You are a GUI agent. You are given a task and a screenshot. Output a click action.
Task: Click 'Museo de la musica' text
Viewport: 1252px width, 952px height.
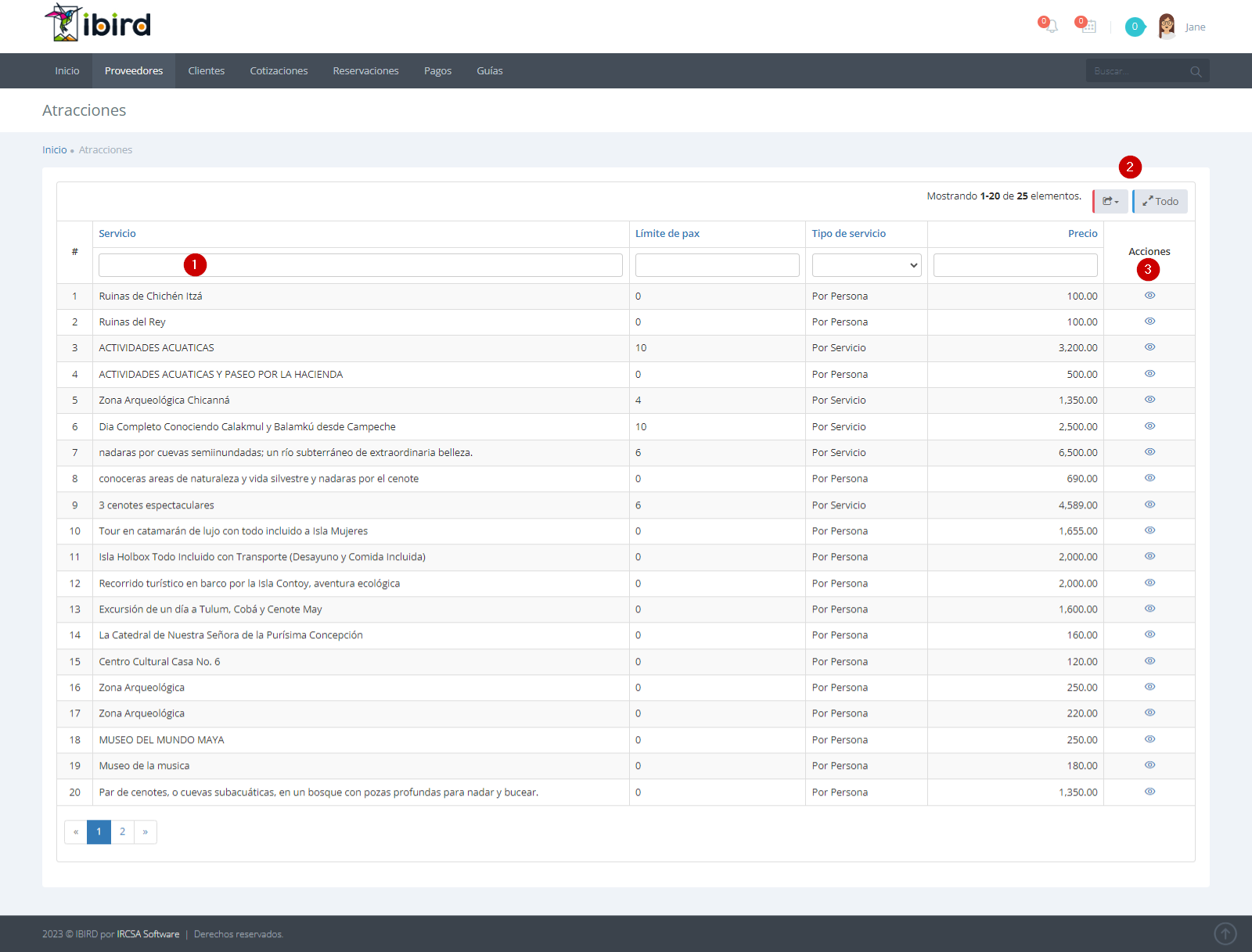pos(144,766)
